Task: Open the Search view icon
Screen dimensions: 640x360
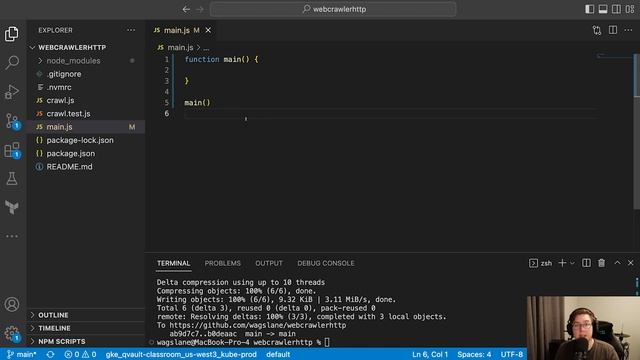Action: point(12,62)
